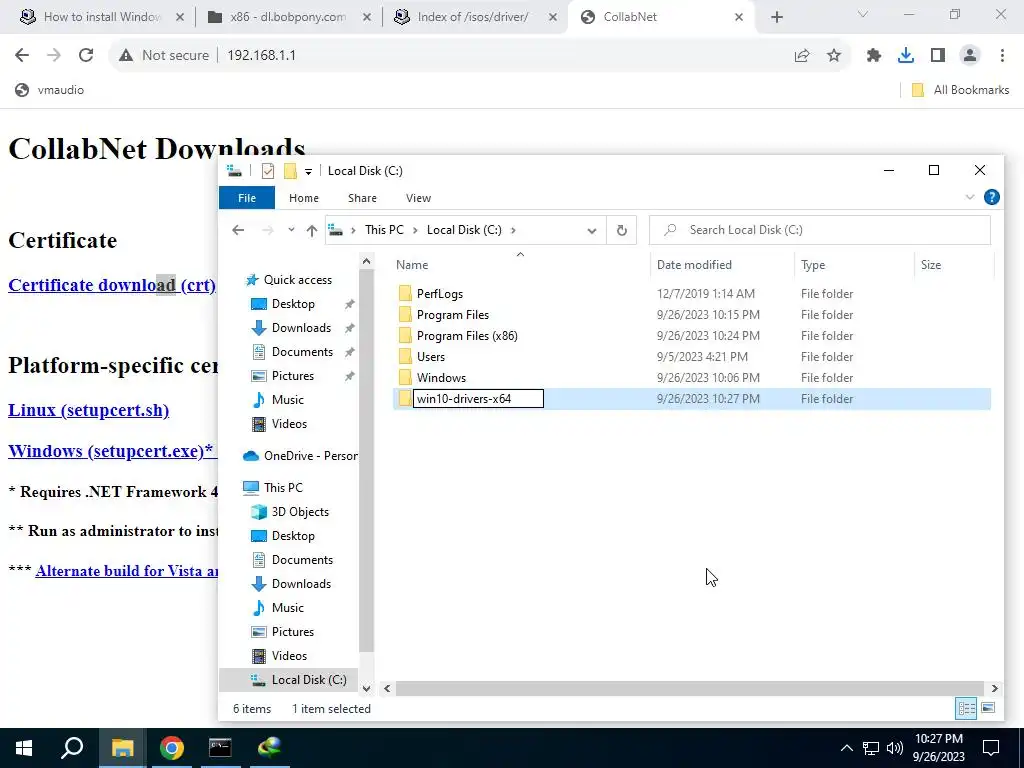The width and height of the screenshot is (1024, 768).
Task: Click Explorer back navigation arrow
Action: click(238, 230)
